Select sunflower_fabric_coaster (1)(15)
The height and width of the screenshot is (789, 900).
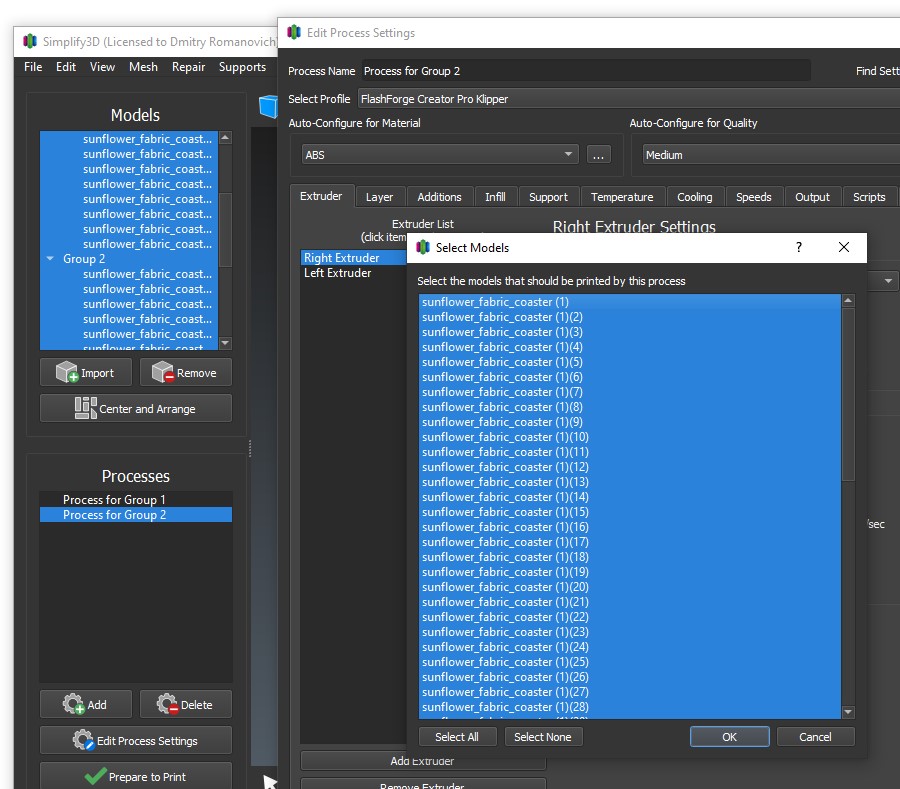(630, 512)
